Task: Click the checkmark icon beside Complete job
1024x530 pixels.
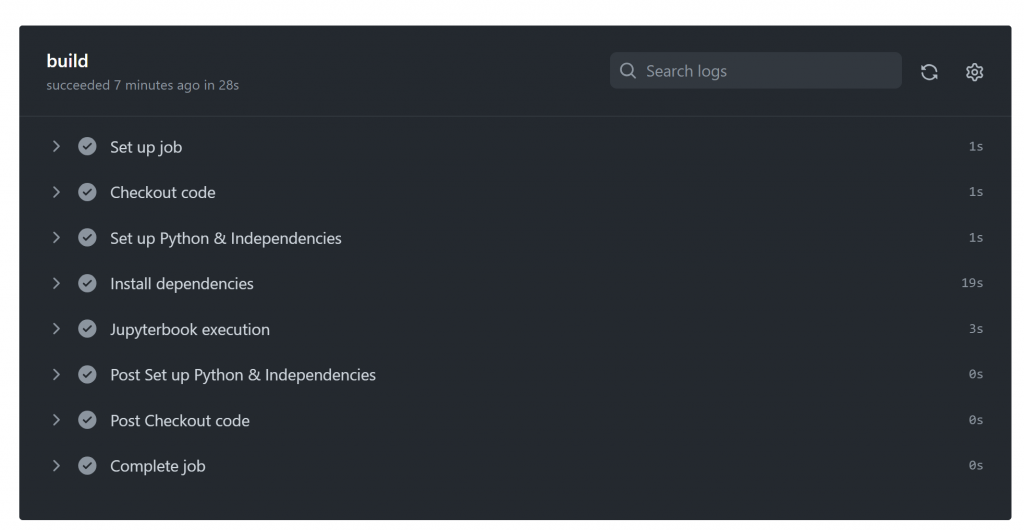Action: click(x=87, y=466)
